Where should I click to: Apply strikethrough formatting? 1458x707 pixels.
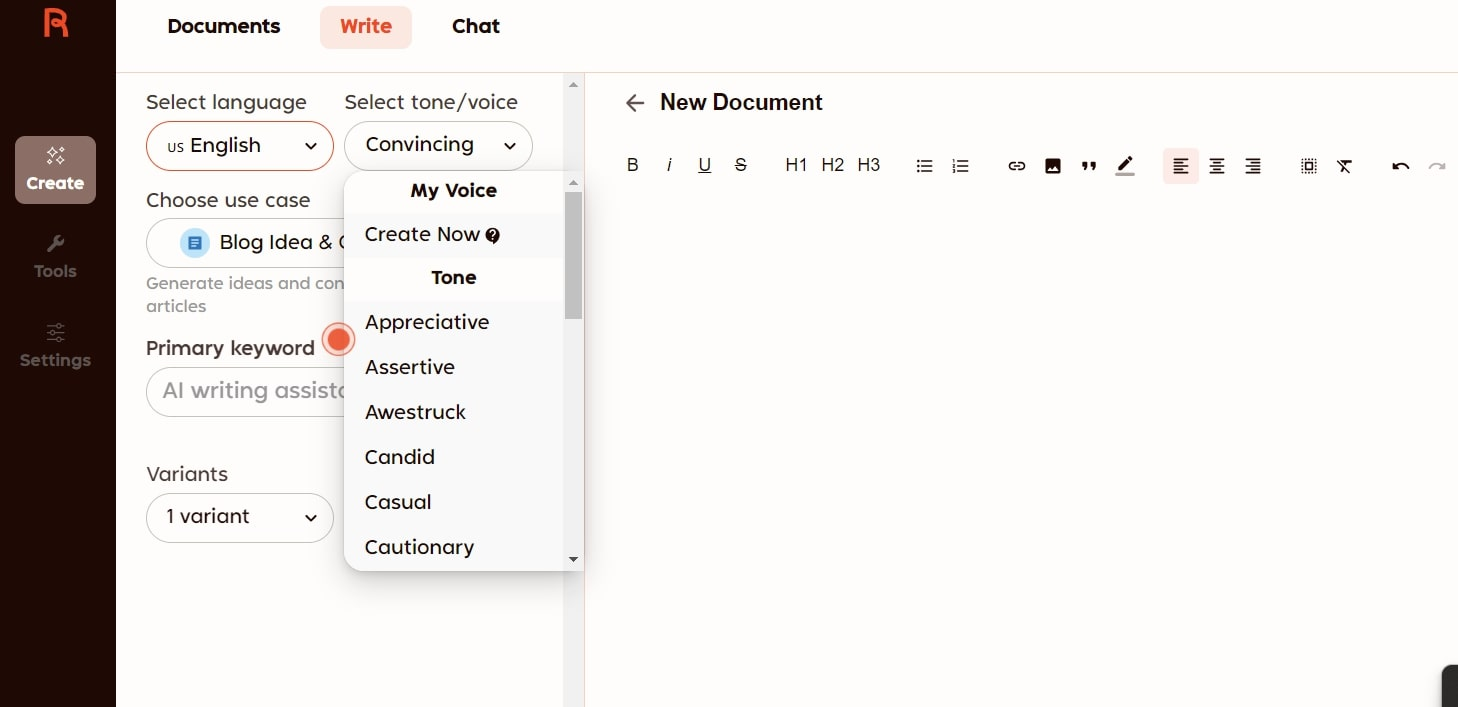[x=740, y=166]
